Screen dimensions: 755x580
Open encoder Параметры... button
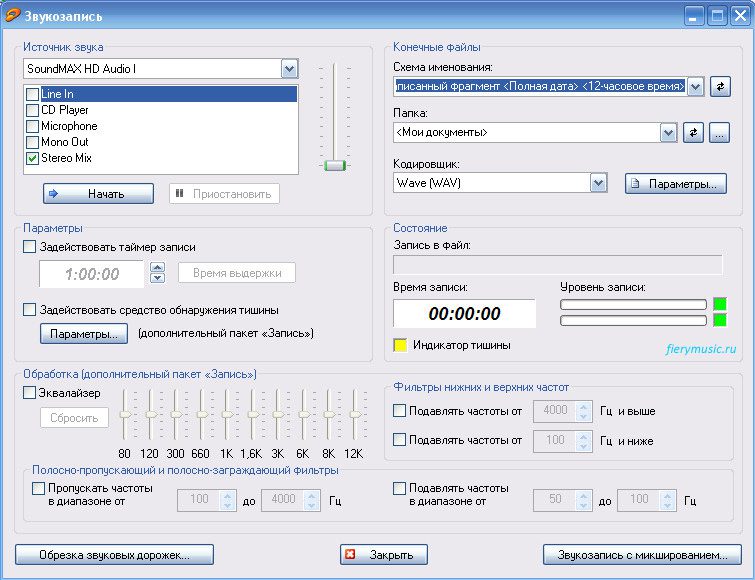tap(676, 184)
